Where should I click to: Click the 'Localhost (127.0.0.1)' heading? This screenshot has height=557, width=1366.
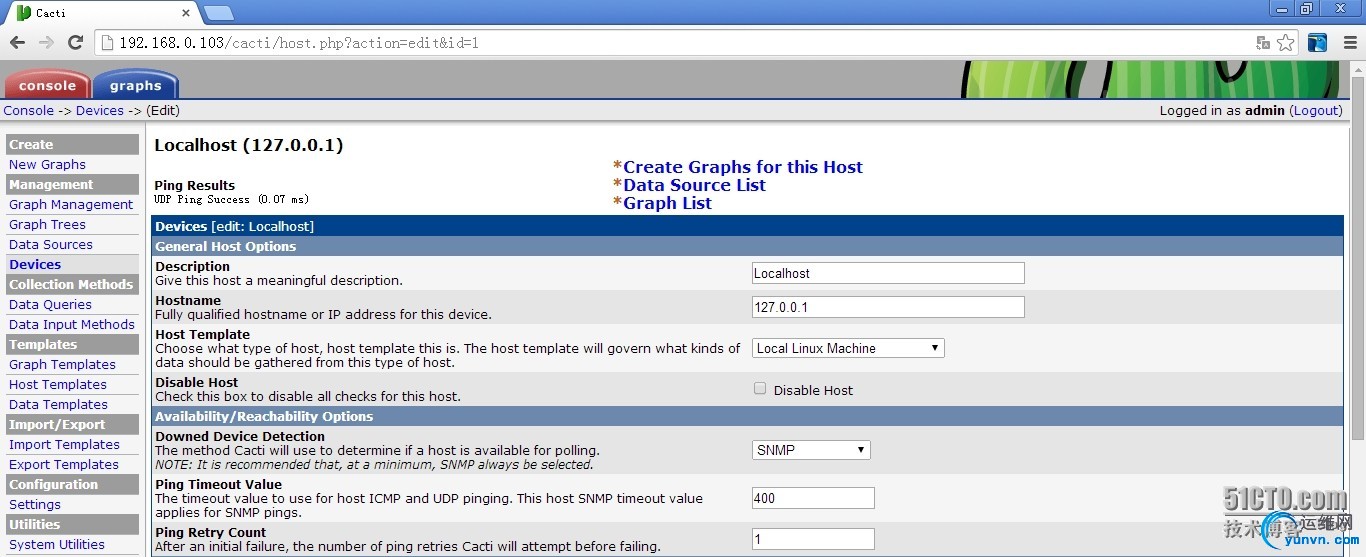pyautogui.click(x=249, y=145)
